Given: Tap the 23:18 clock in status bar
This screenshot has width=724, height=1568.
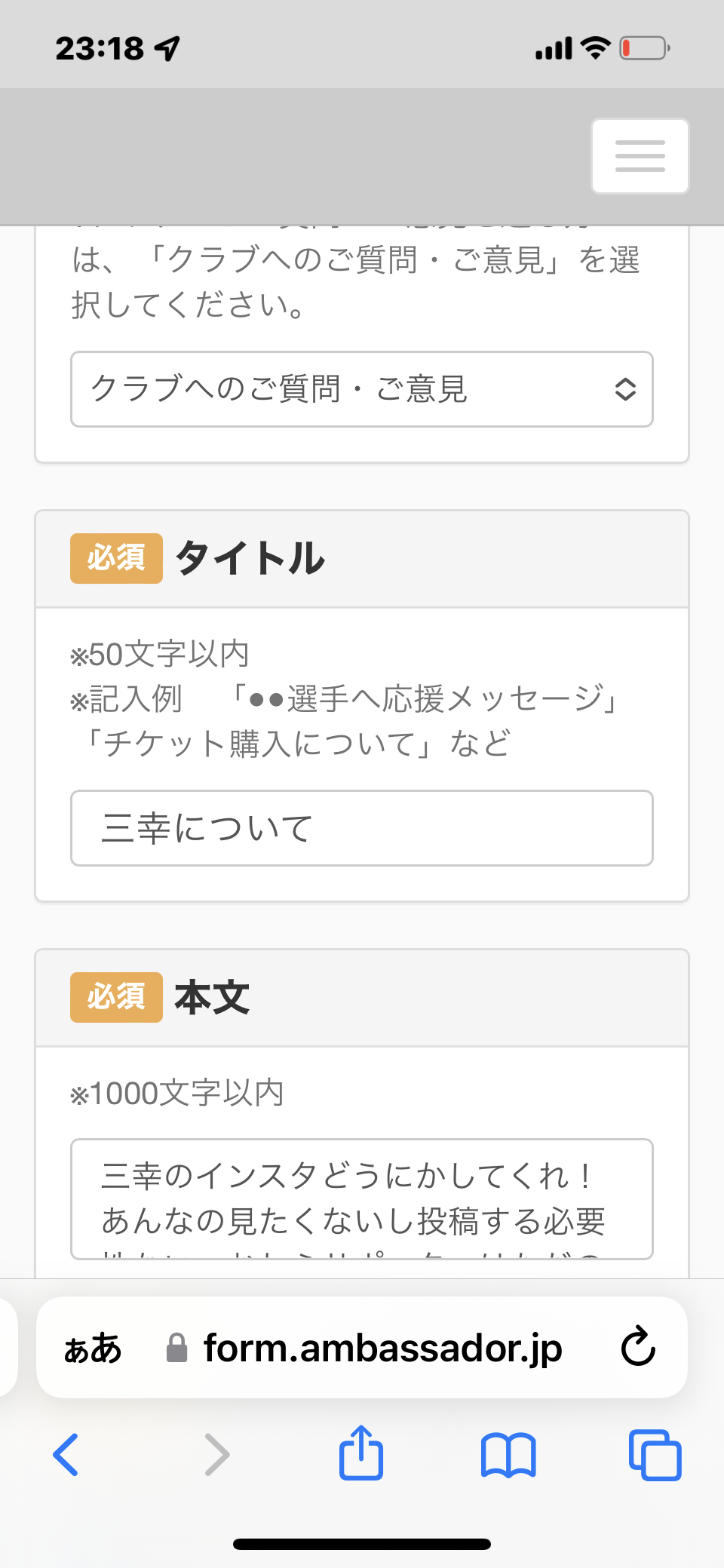Looking at the screenshot, I should click(100, 49).
